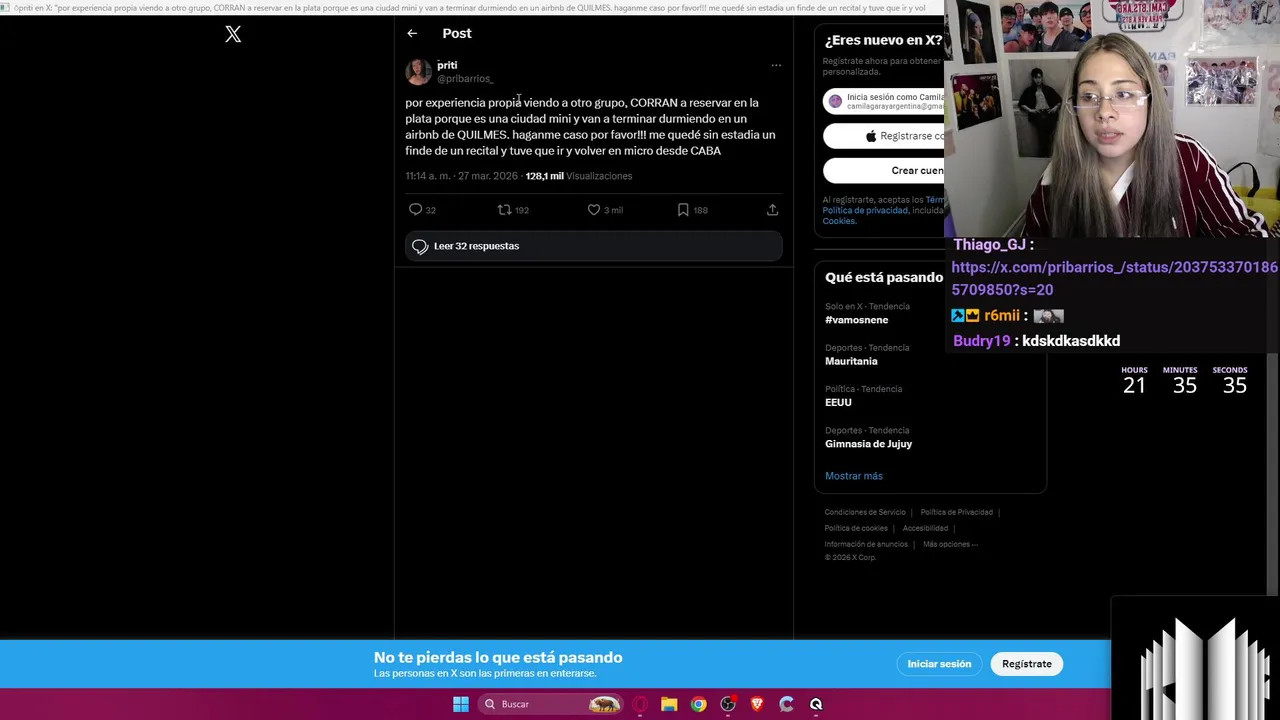Click the Política de privacidad link in signup panel
1280x720 pixels.
(865, 210)
